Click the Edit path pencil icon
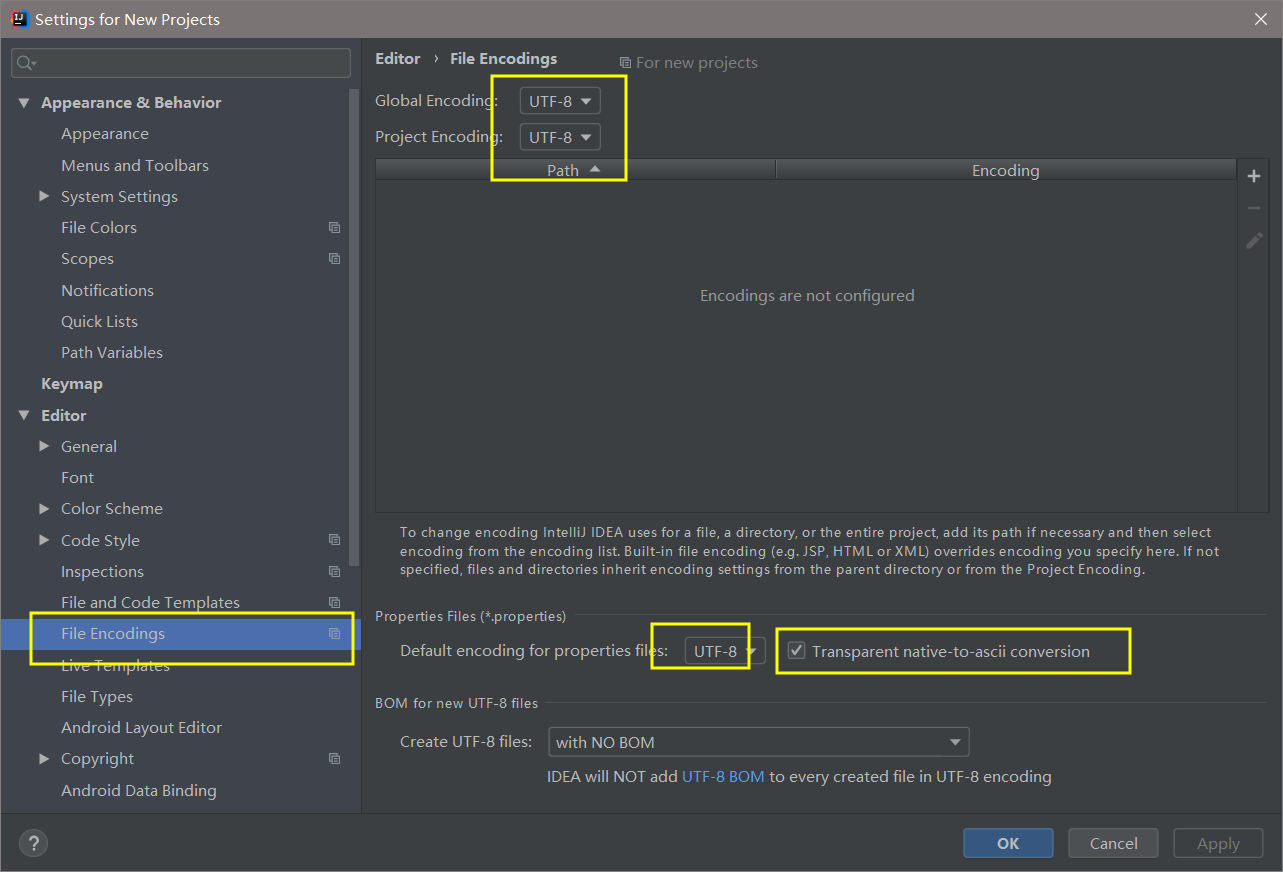 (1254, 241)
